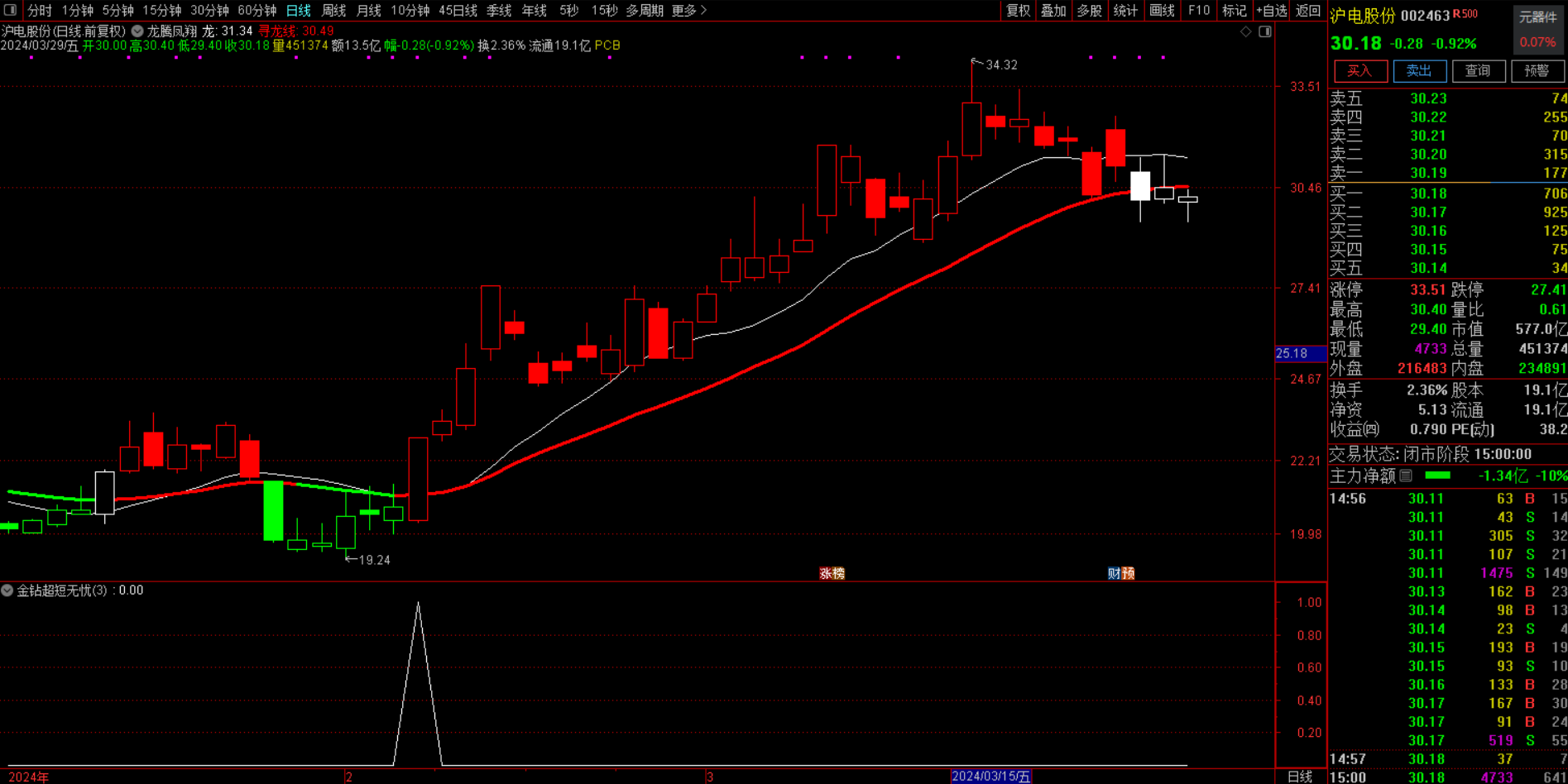
Task: Click the 财预 marker on the chart
Action: 1121,573
